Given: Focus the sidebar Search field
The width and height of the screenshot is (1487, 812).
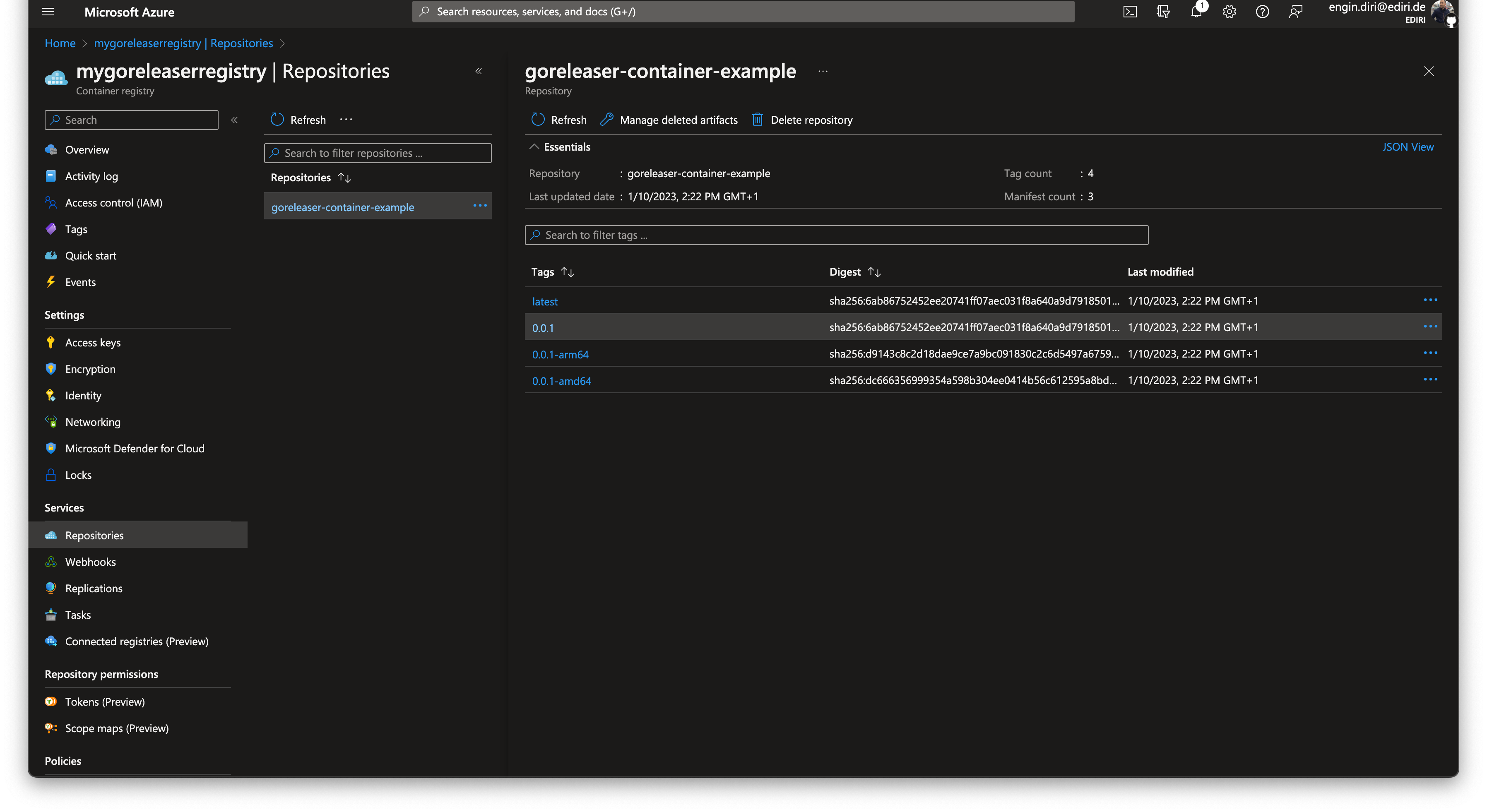Looking at the screenshot, I should pyautogui.click(x=132, y=120).
